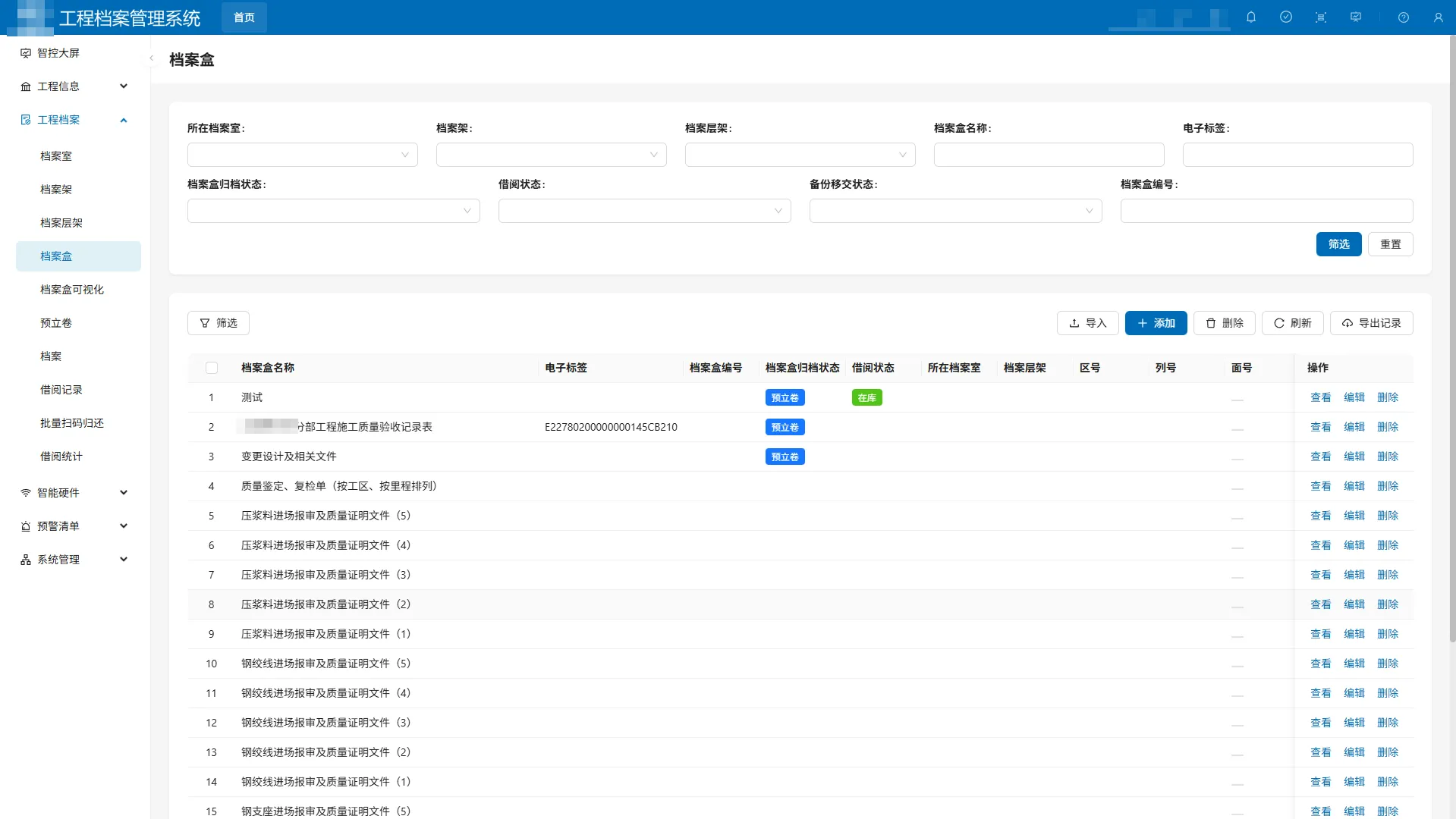Switch to the 首页 tab

pyautogui.click(x=244, y=17)
